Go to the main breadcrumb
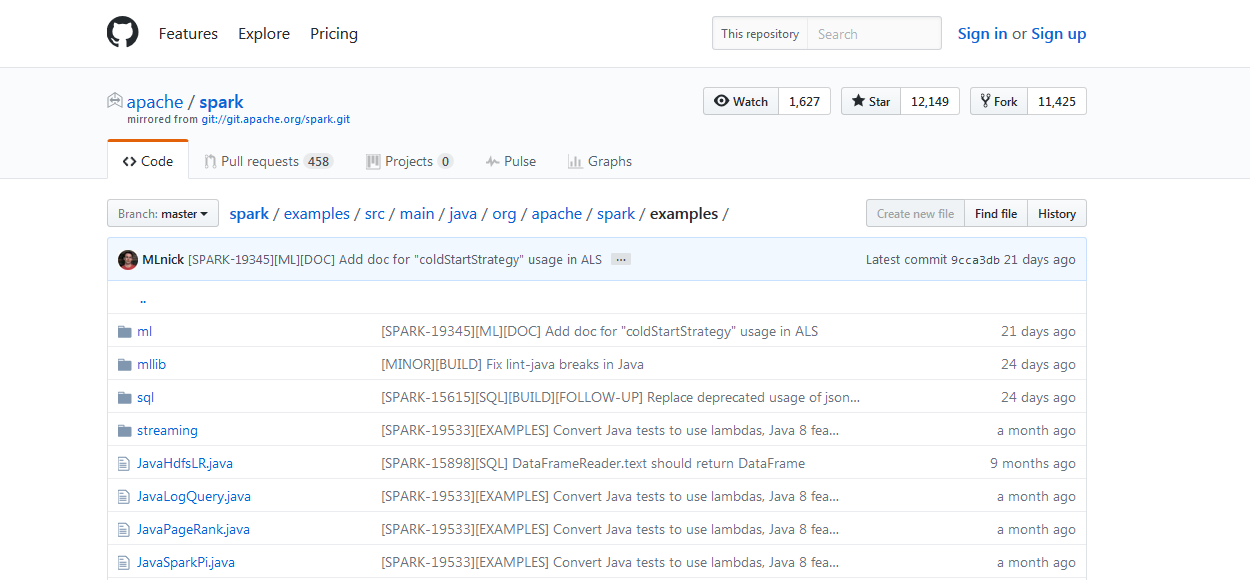Screen dimensions: 1250x580 (417, 213)
